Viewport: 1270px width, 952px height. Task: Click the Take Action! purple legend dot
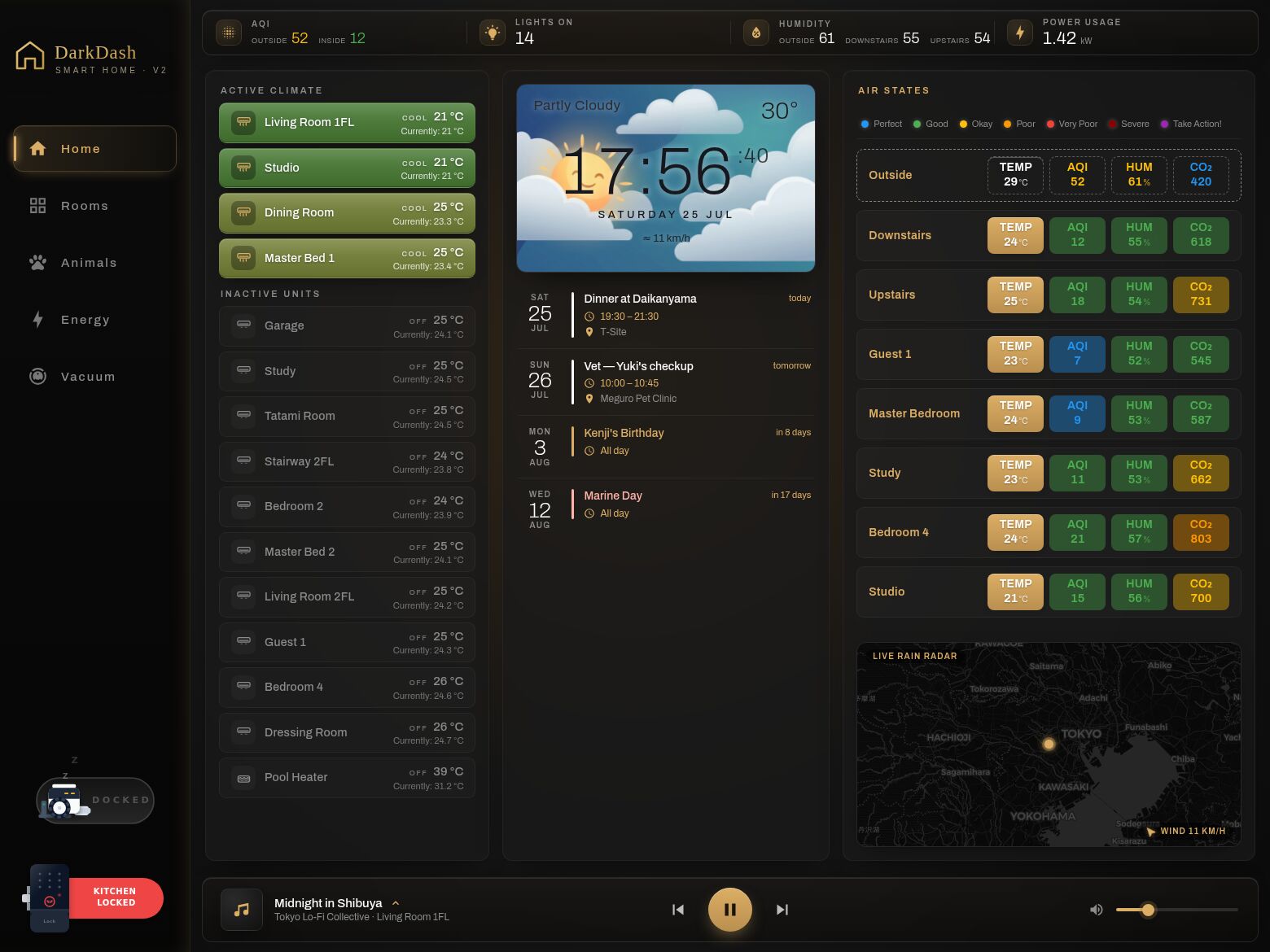(1164, 124)
